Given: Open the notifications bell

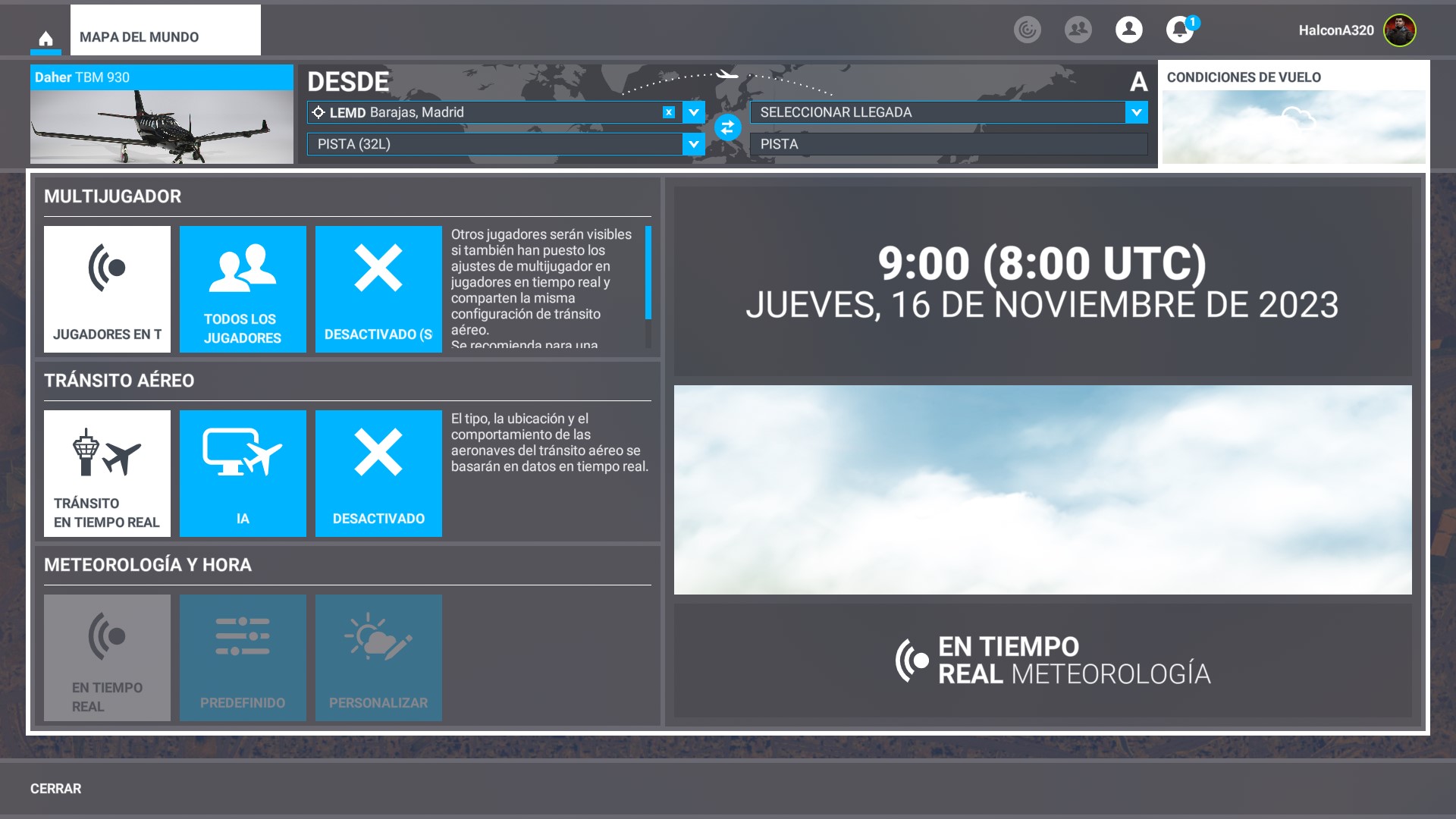Looking at the screenshot, I should (1179, 30).
